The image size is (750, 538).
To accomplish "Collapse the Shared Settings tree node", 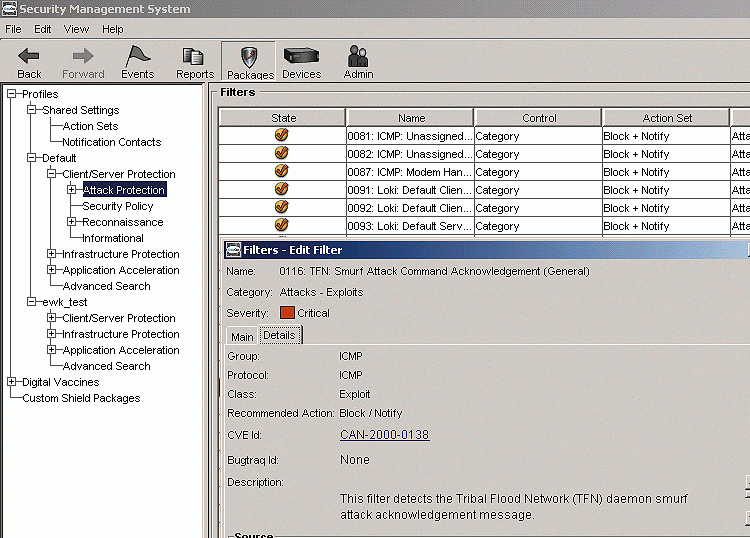I will (x=32, y=110).
